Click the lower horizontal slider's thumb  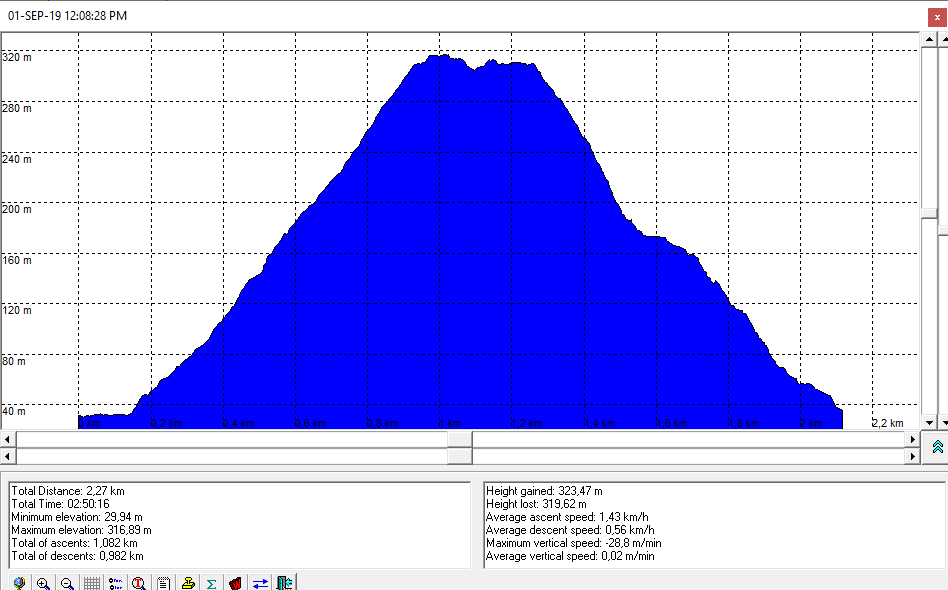click(460, 456)
